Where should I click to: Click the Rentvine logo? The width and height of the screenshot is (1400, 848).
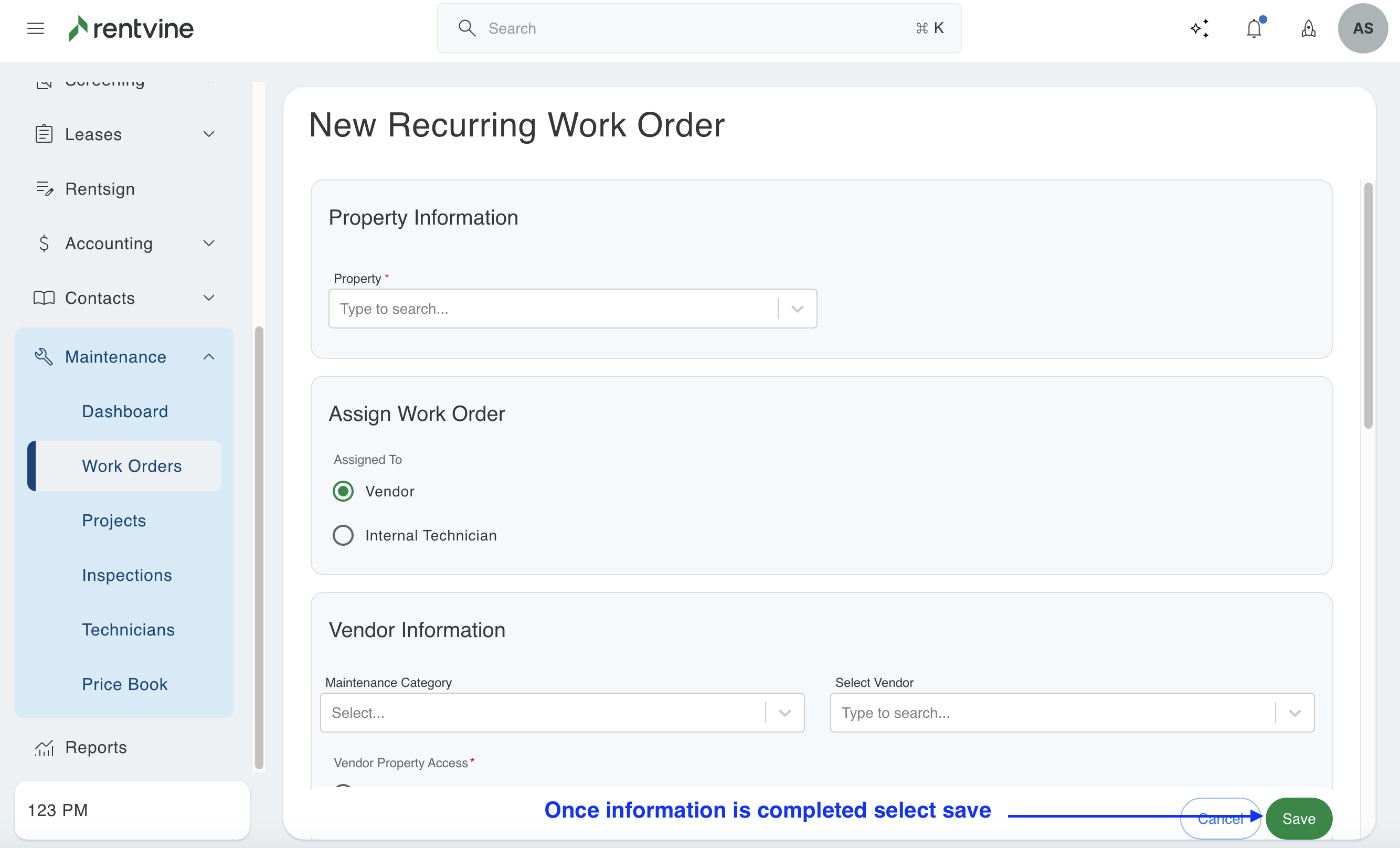pos(131,28)
